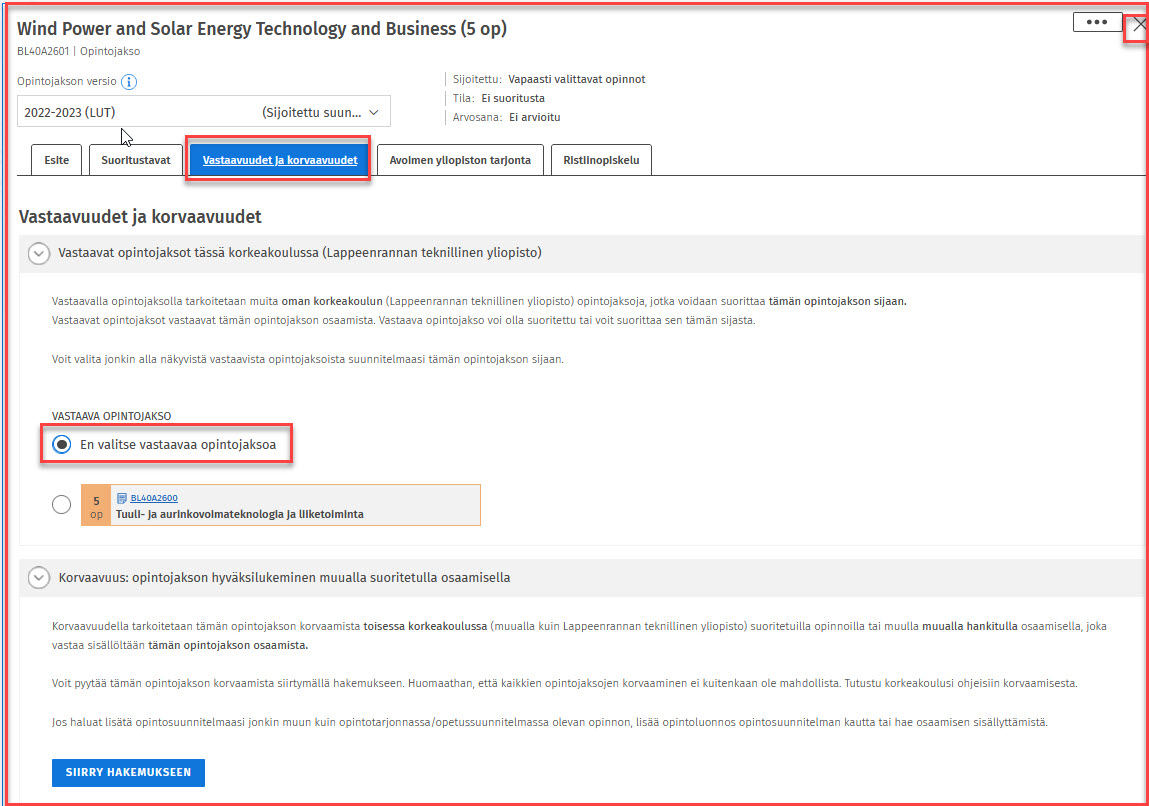This screenshot has width=1149, height=806.
Task: Click the Siirry hakemukseen button
Action: click(x=128, y=772)
